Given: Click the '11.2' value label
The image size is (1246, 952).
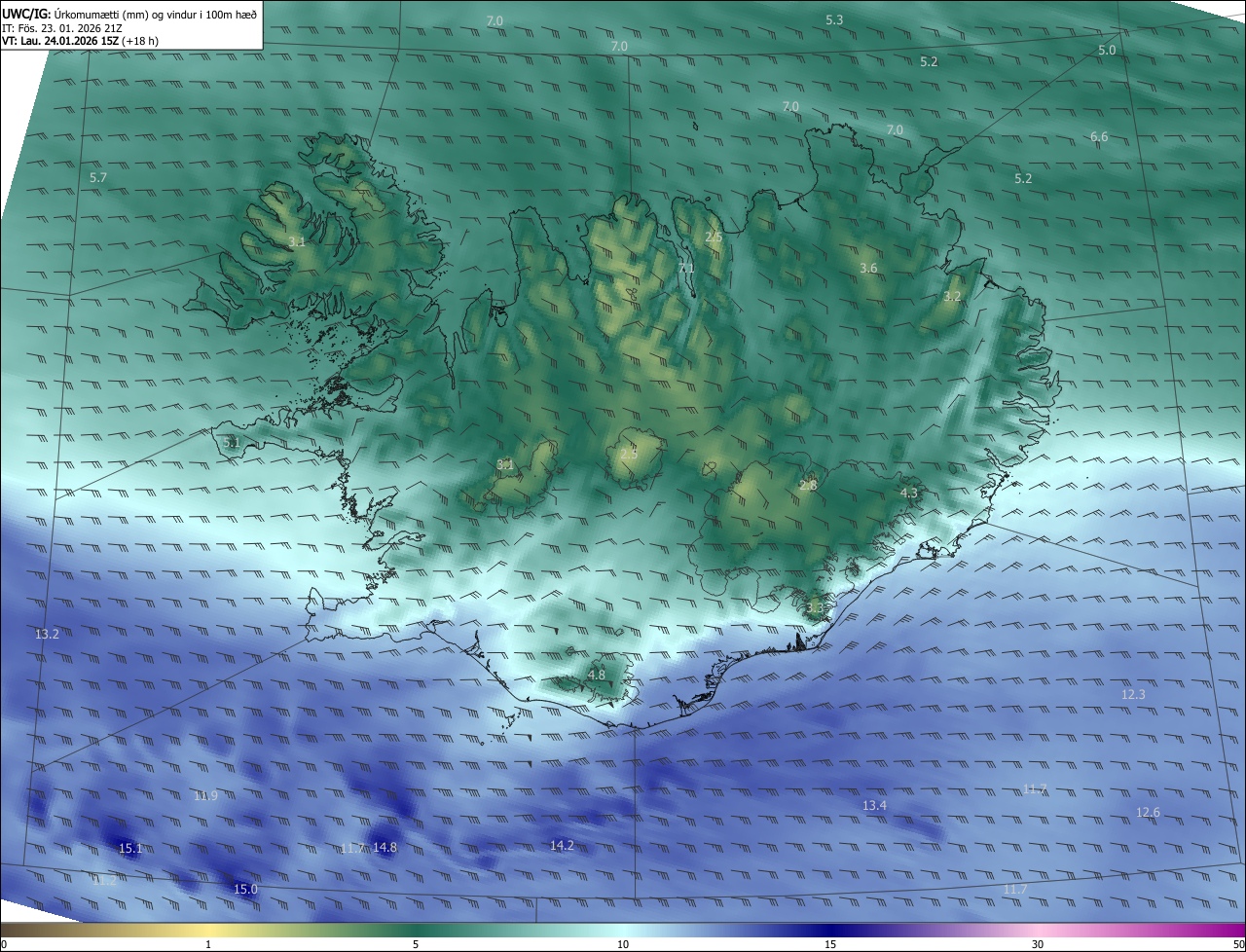Looking at the screenshot, I should pos(103,880).
